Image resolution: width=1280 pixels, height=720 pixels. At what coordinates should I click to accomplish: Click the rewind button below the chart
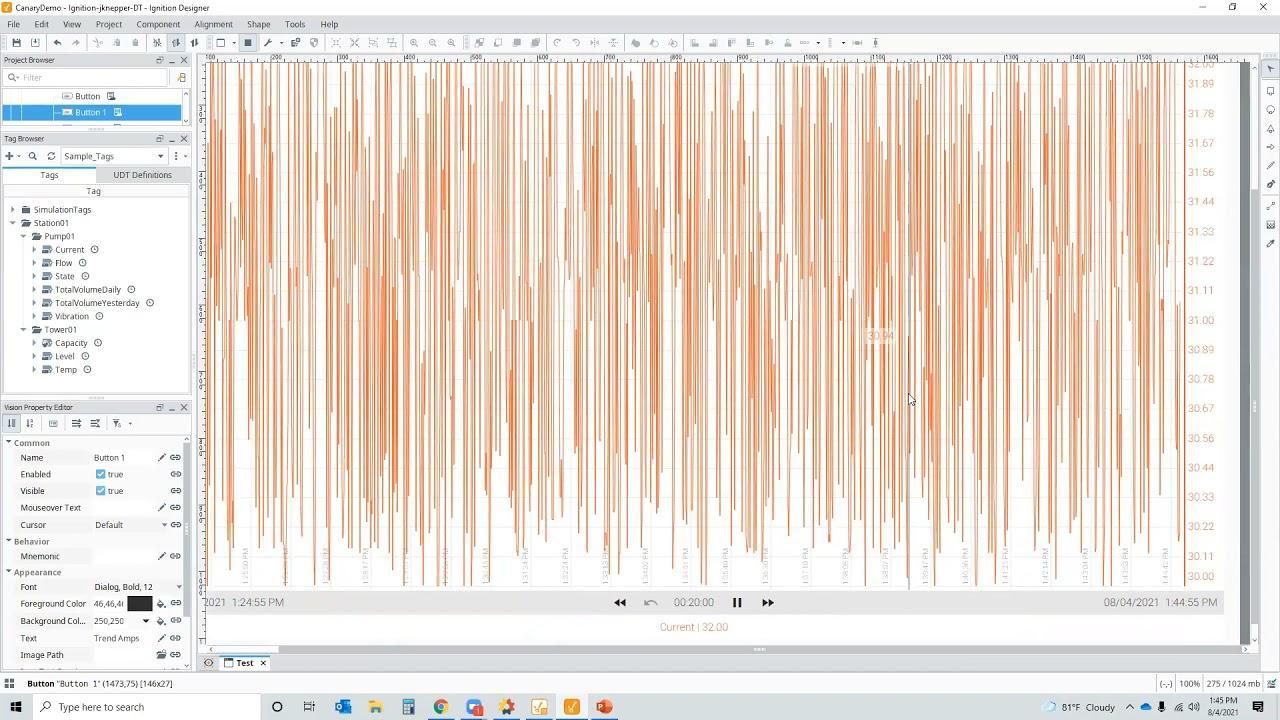click(x=620, y=603)
